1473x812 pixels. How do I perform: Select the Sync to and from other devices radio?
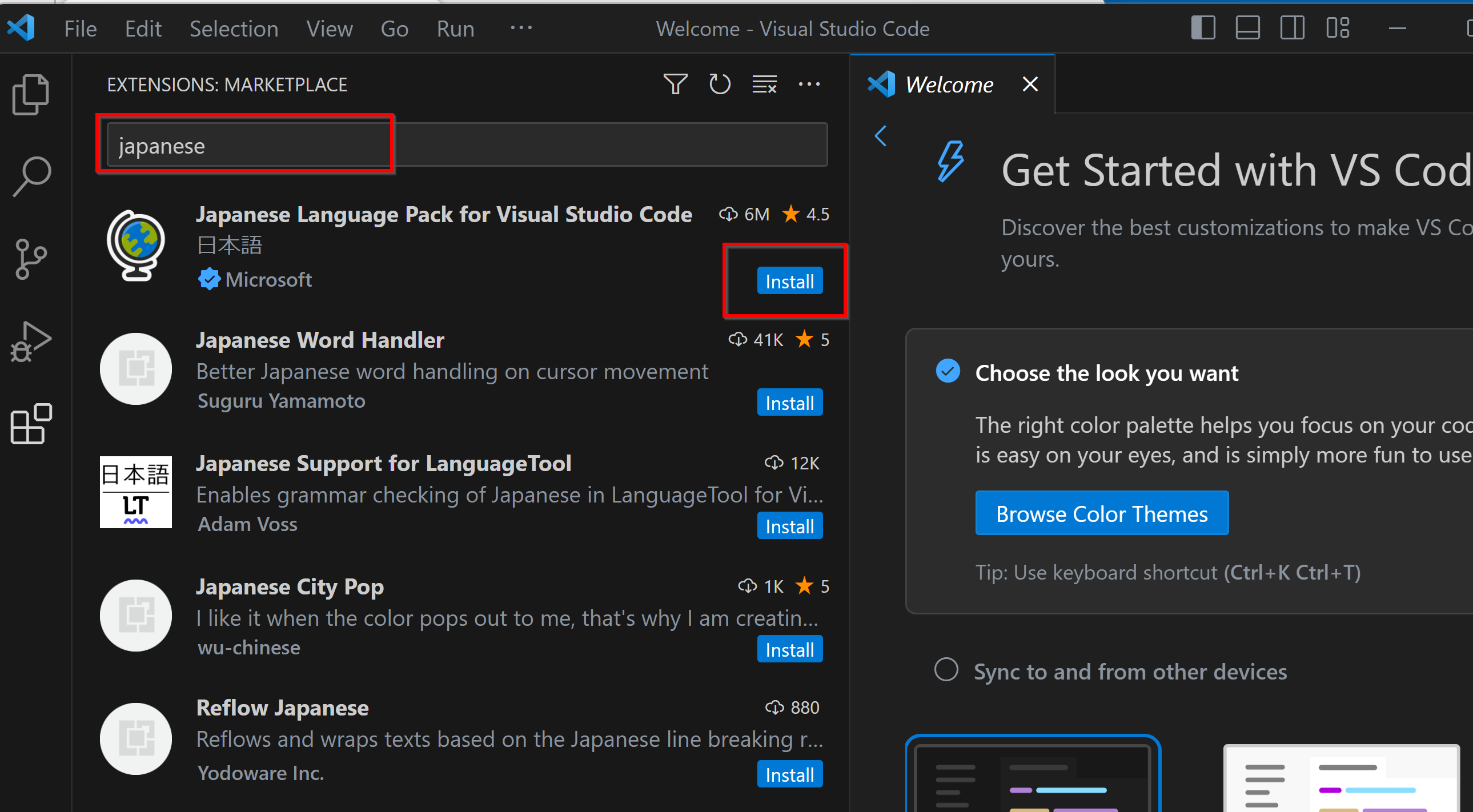(946, 670)
